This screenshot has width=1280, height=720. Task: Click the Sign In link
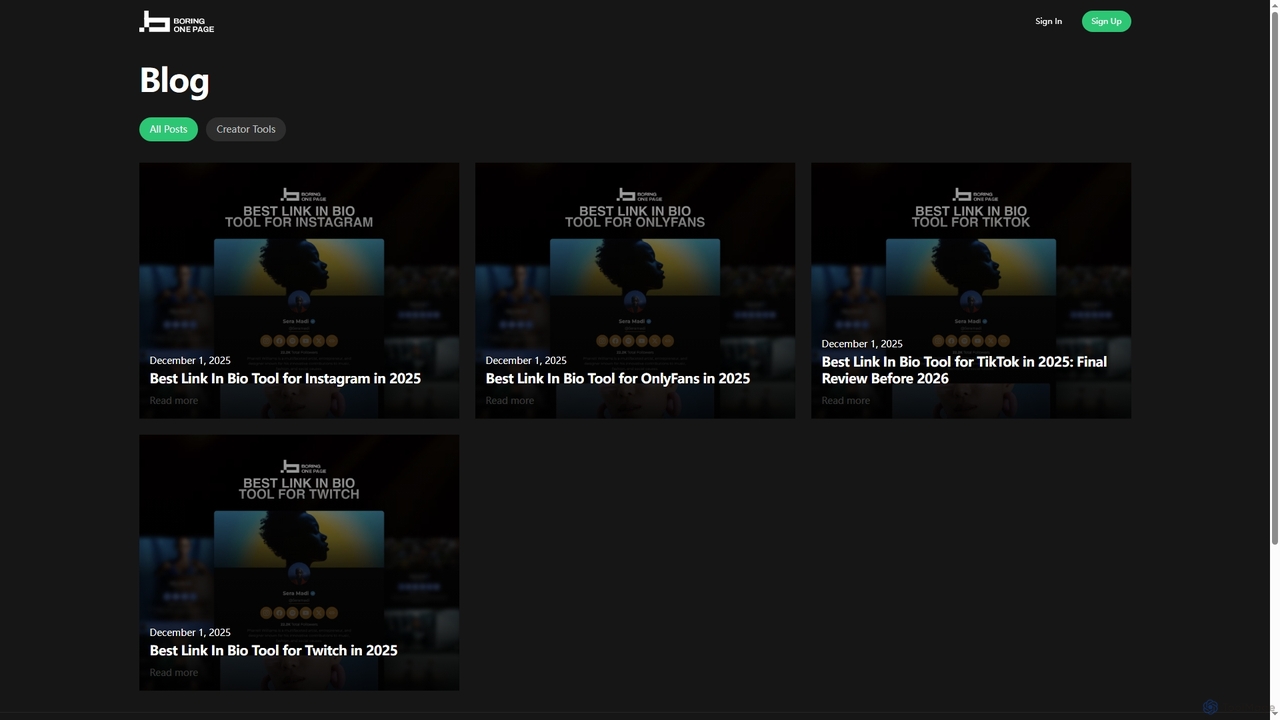click(x=1048, y=21)
